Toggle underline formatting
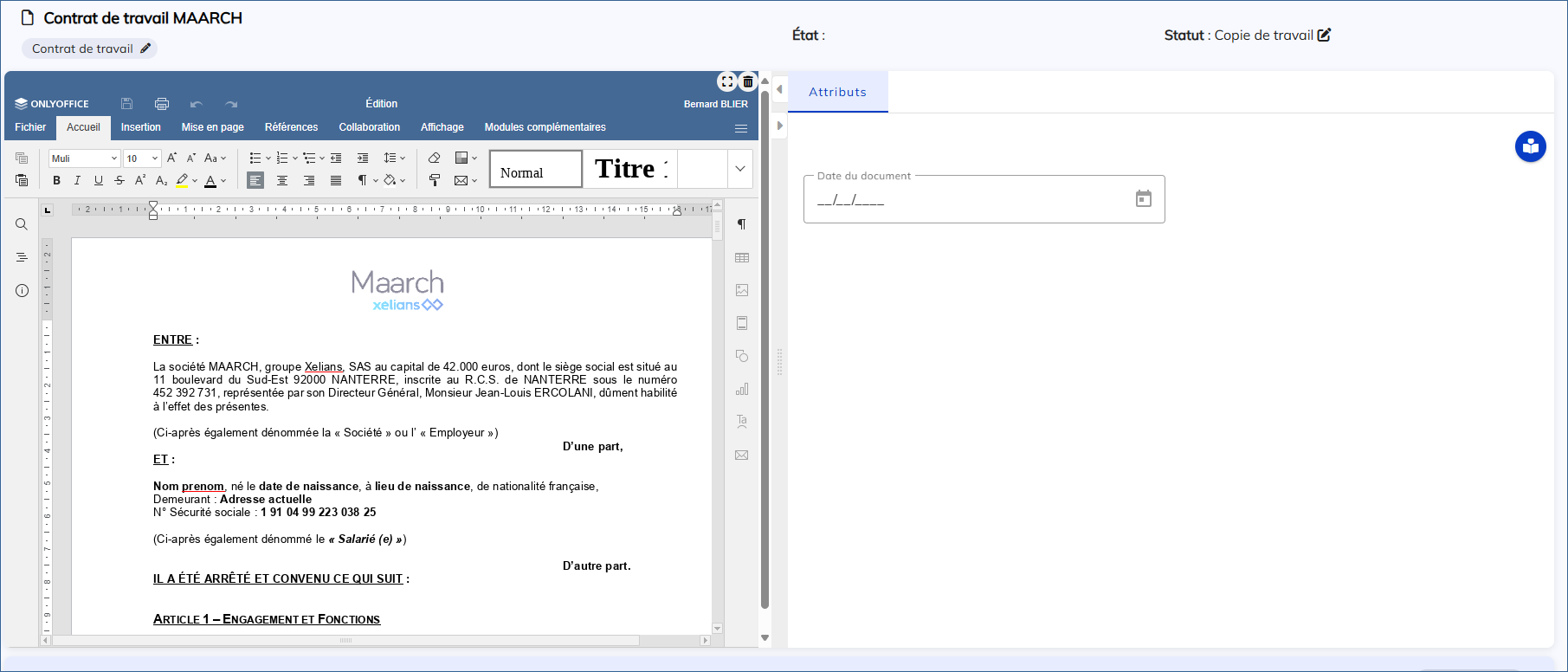This screenshot has height=672, width=1568. (x=98, y=180)
